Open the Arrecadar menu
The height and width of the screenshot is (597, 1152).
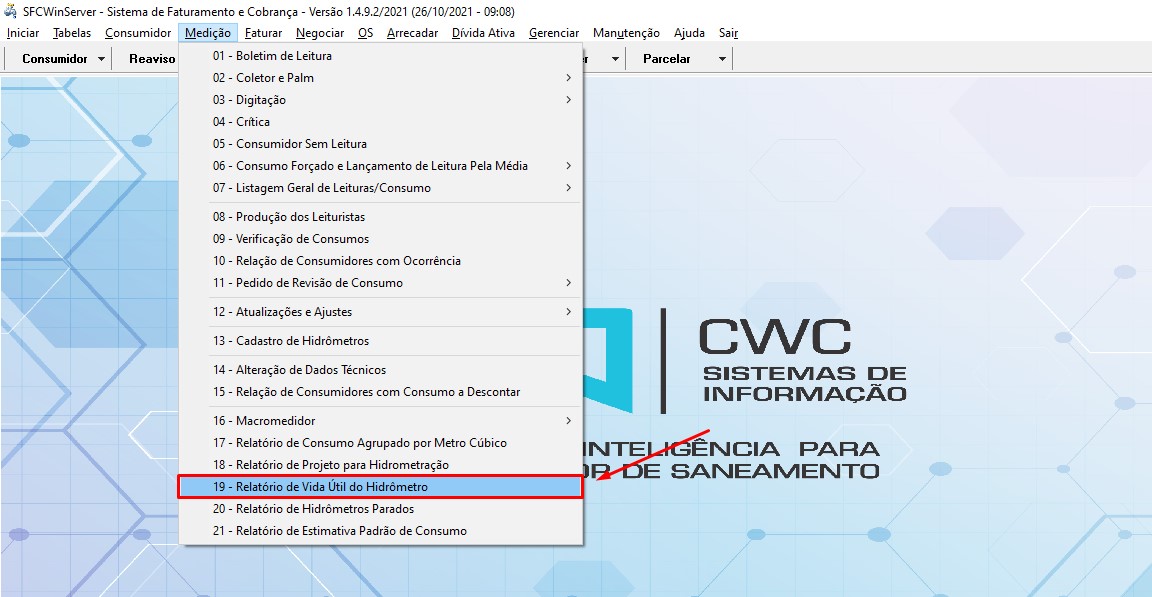(x=412, y=33)
